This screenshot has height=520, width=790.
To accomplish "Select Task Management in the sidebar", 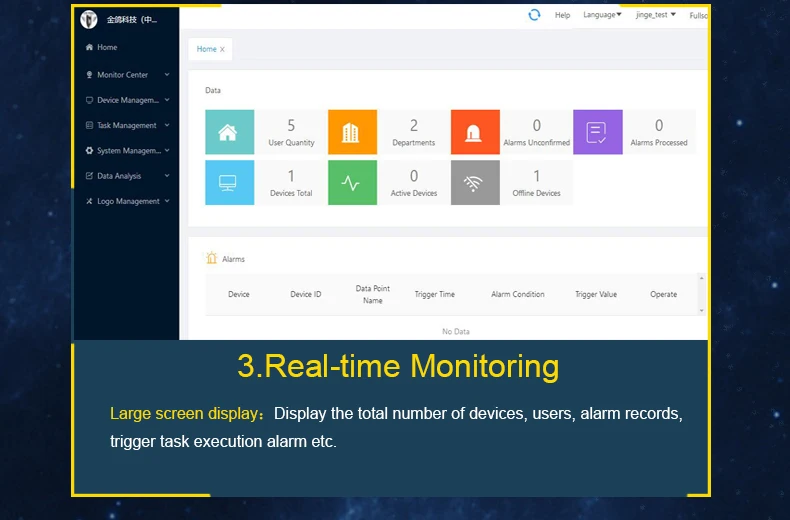I will tap(126, 125).
